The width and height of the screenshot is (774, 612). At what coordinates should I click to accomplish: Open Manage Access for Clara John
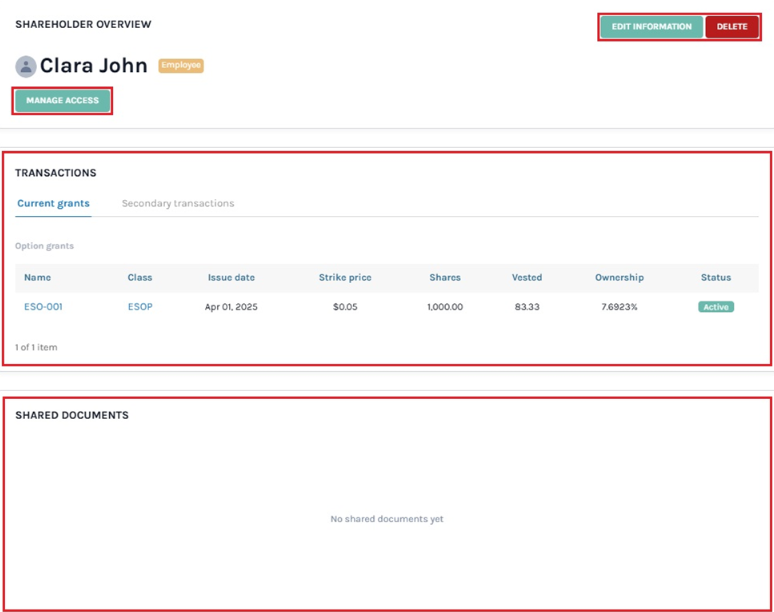62,101
